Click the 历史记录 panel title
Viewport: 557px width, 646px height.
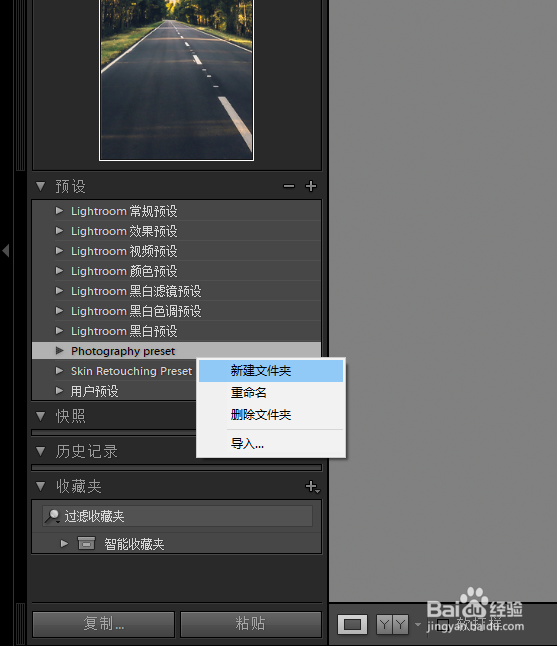point(87,452)
